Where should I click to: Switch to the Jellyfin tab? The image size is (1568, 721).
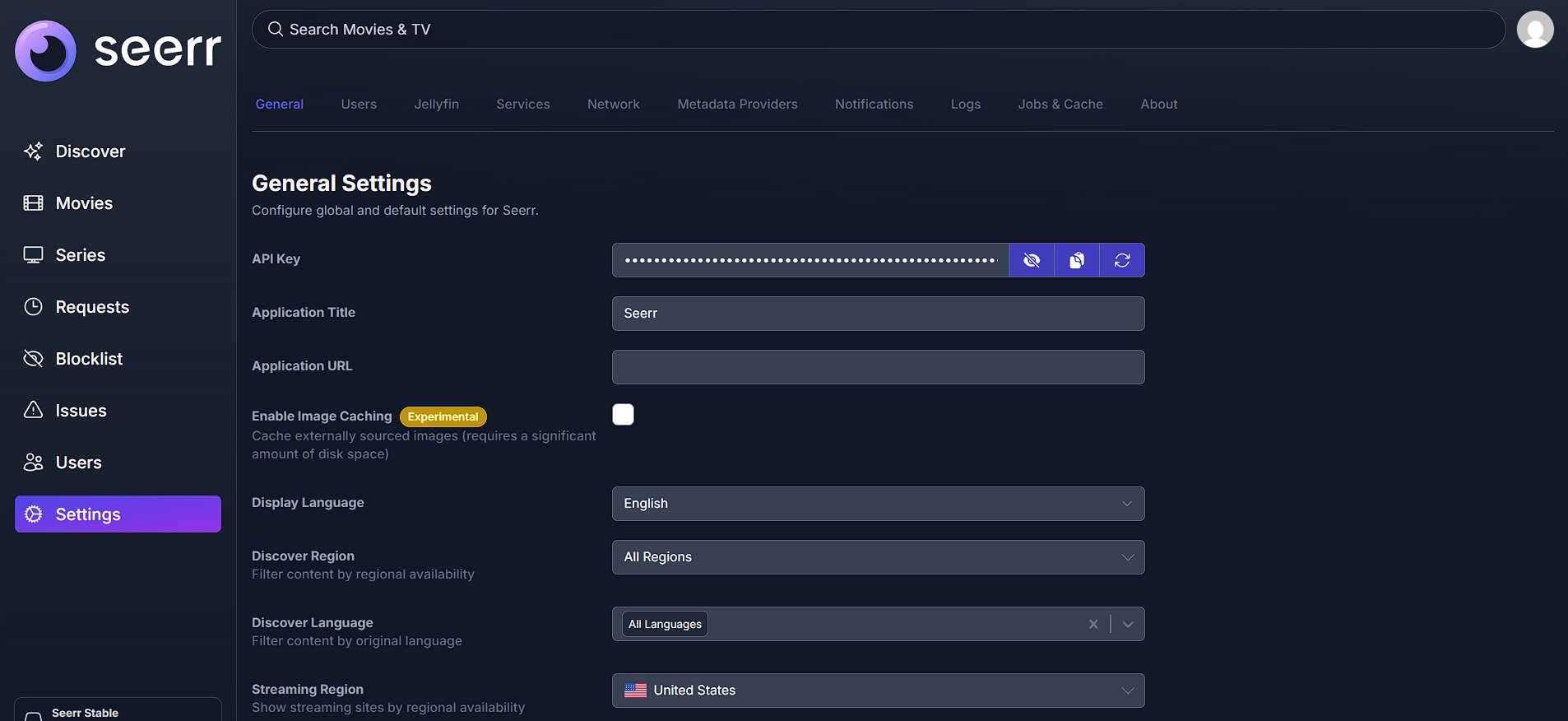point(436,105)
